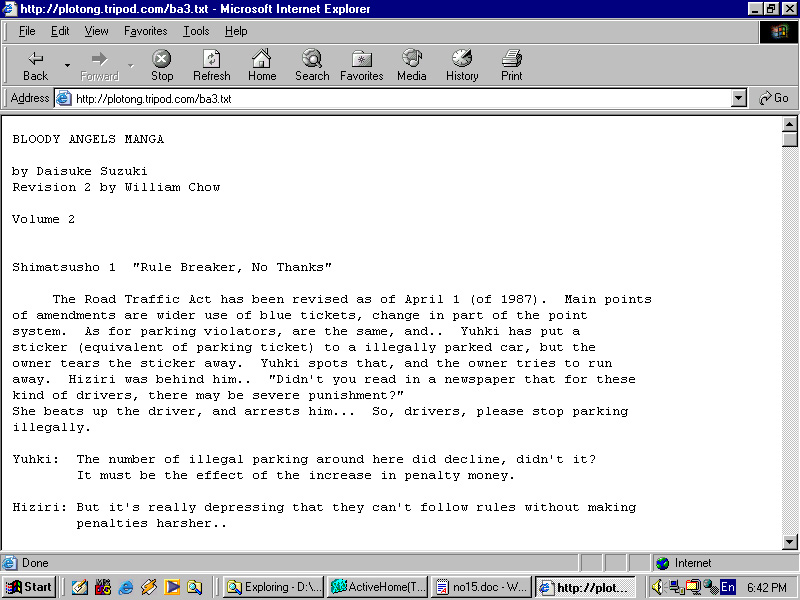Go back using the Back arrow

pos(35,66)
